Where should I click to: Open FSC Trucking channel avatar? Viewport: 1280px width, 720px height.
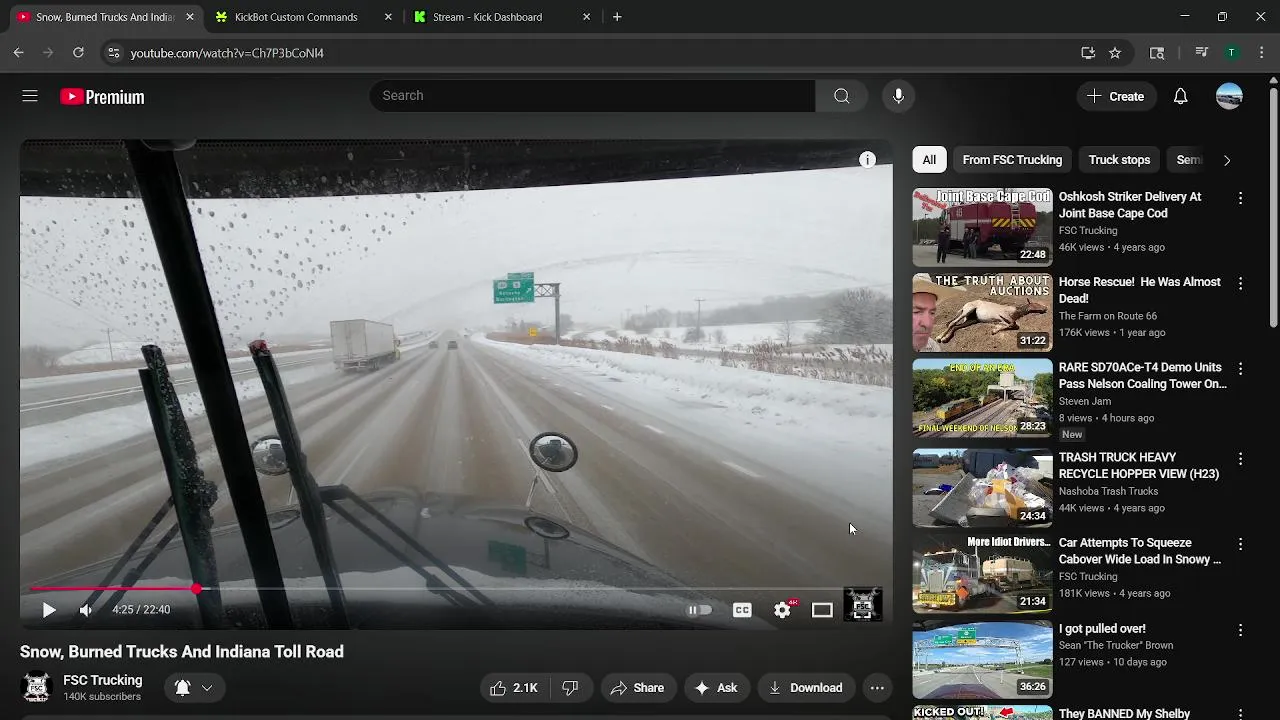click(x=36, y=687)
